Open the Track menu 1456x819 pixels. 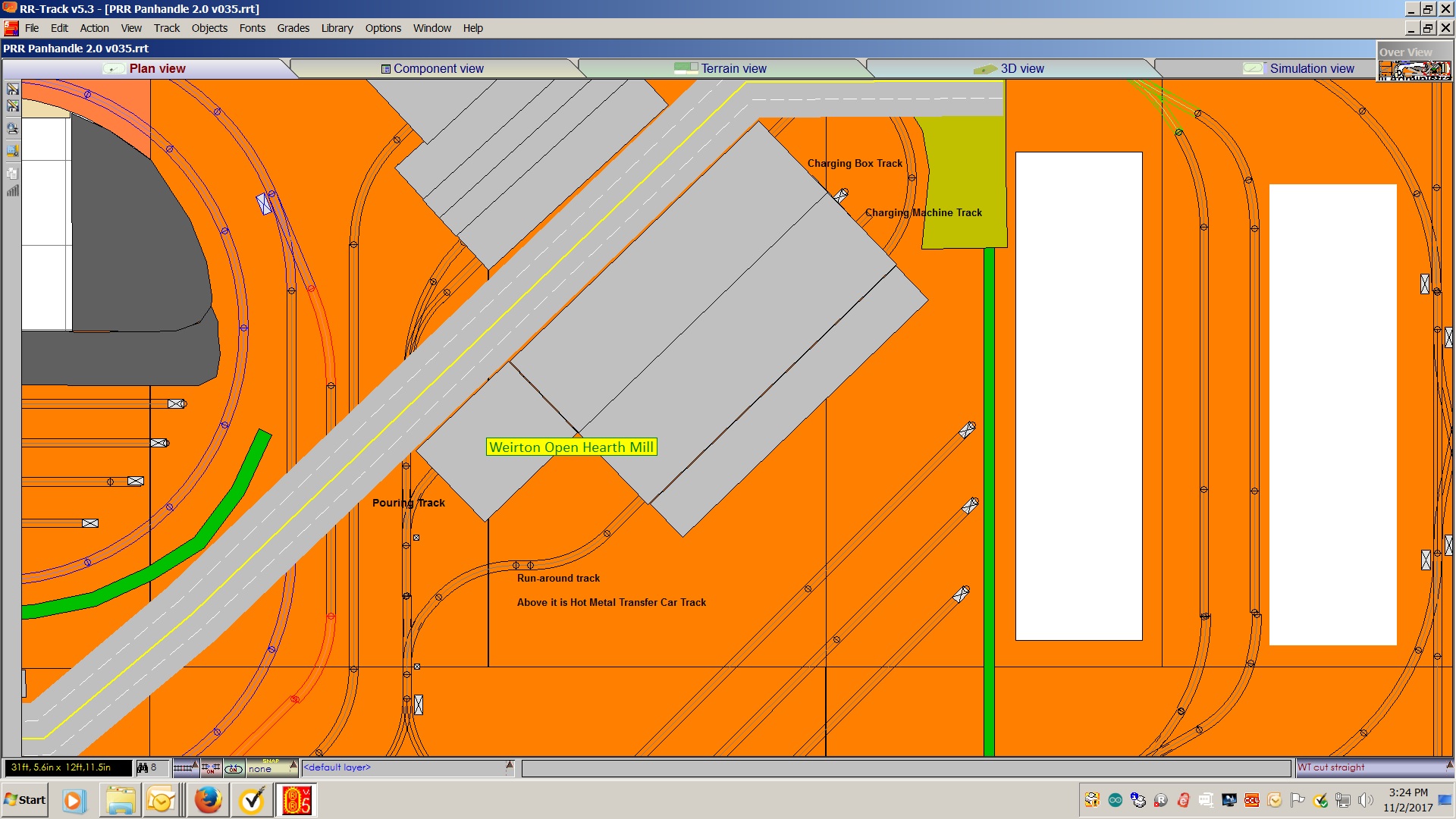click(x=166, y=28)
